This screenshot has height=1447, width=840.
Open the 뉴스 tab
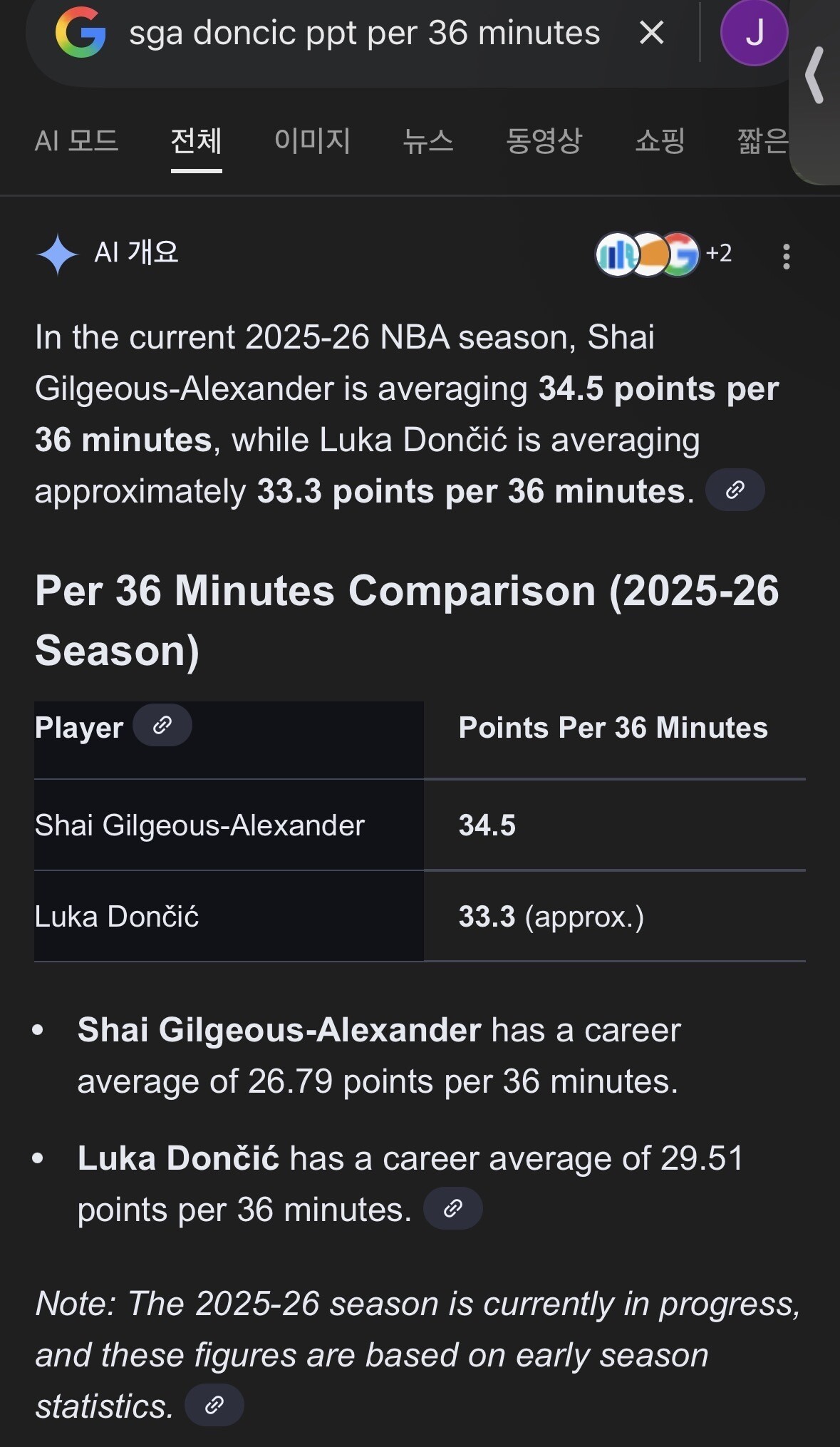coord(427,140)
